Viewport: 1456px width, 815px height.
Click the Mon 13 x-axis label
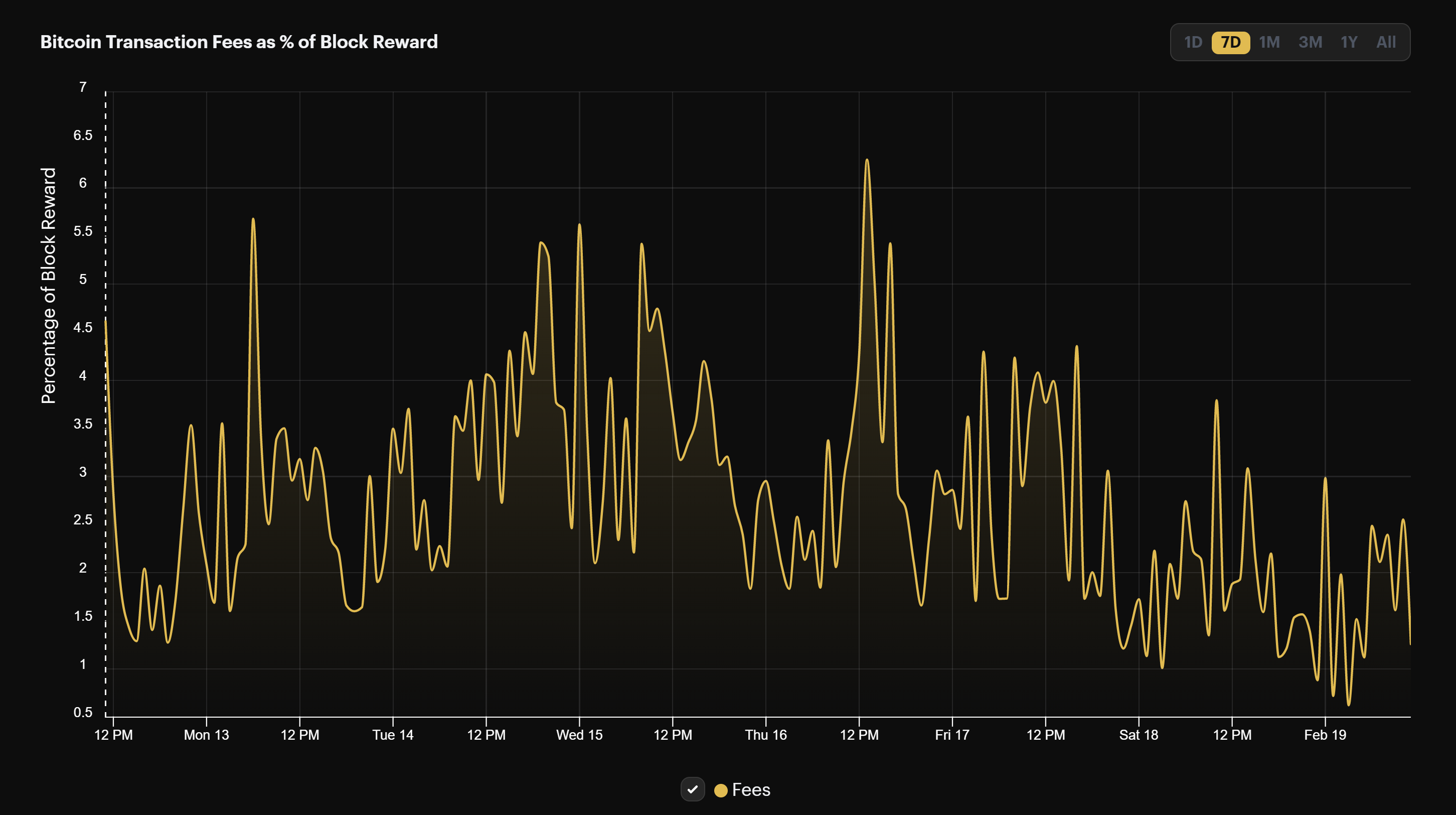click(x=206, y=735)
